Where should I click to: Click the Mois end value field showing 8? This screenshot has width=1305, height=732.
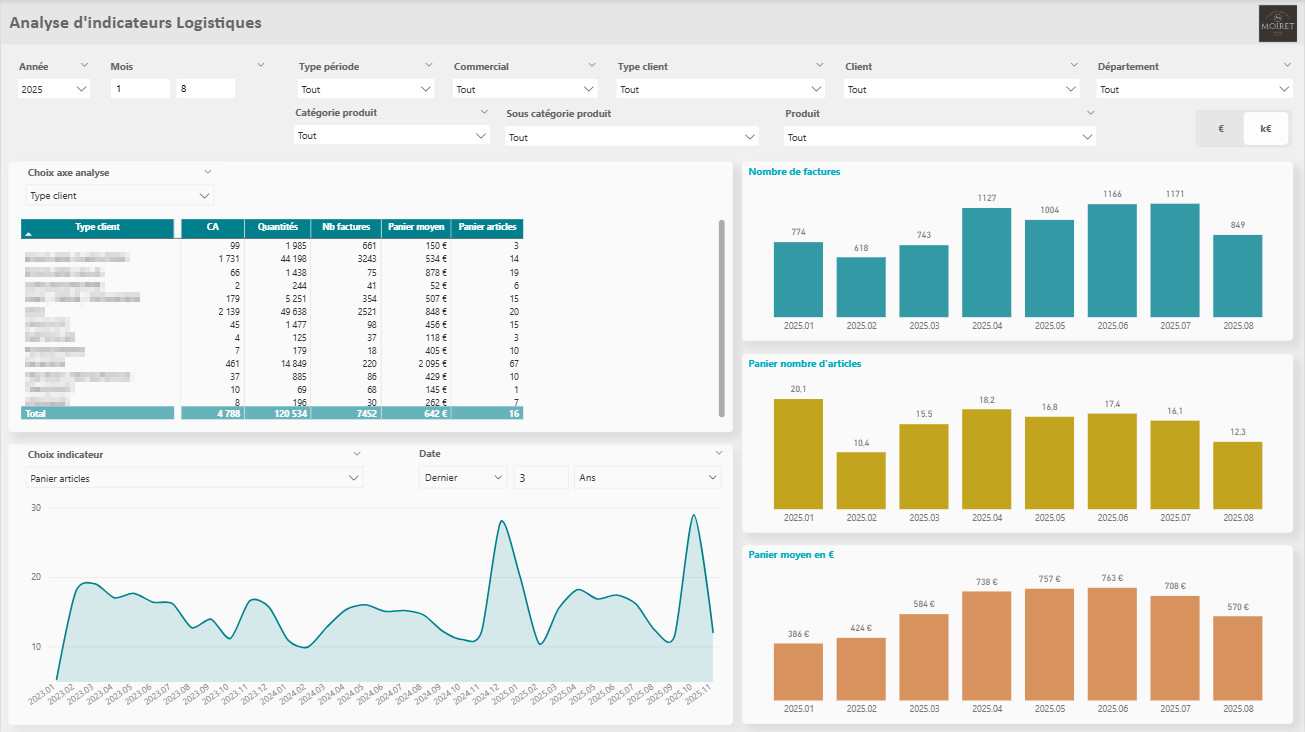click(x=205, y=89)
